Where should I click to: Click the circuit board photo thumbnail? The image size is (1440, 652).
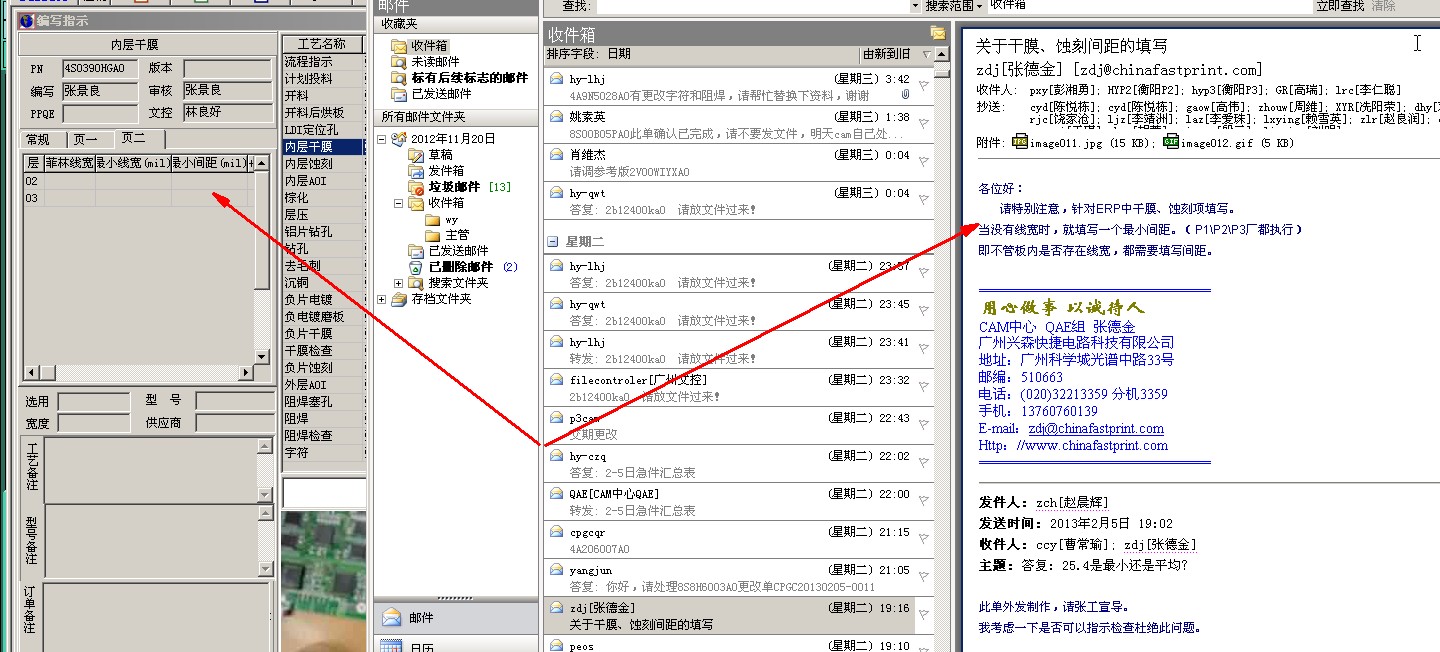pyautogui.click(x=323, y=581)
